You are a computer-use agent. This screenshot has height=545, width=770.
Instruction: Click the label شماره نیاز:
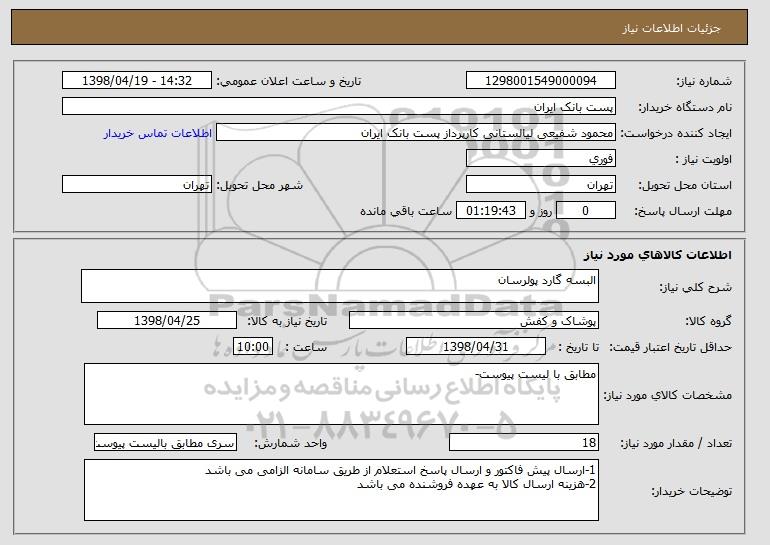[704, 81]
